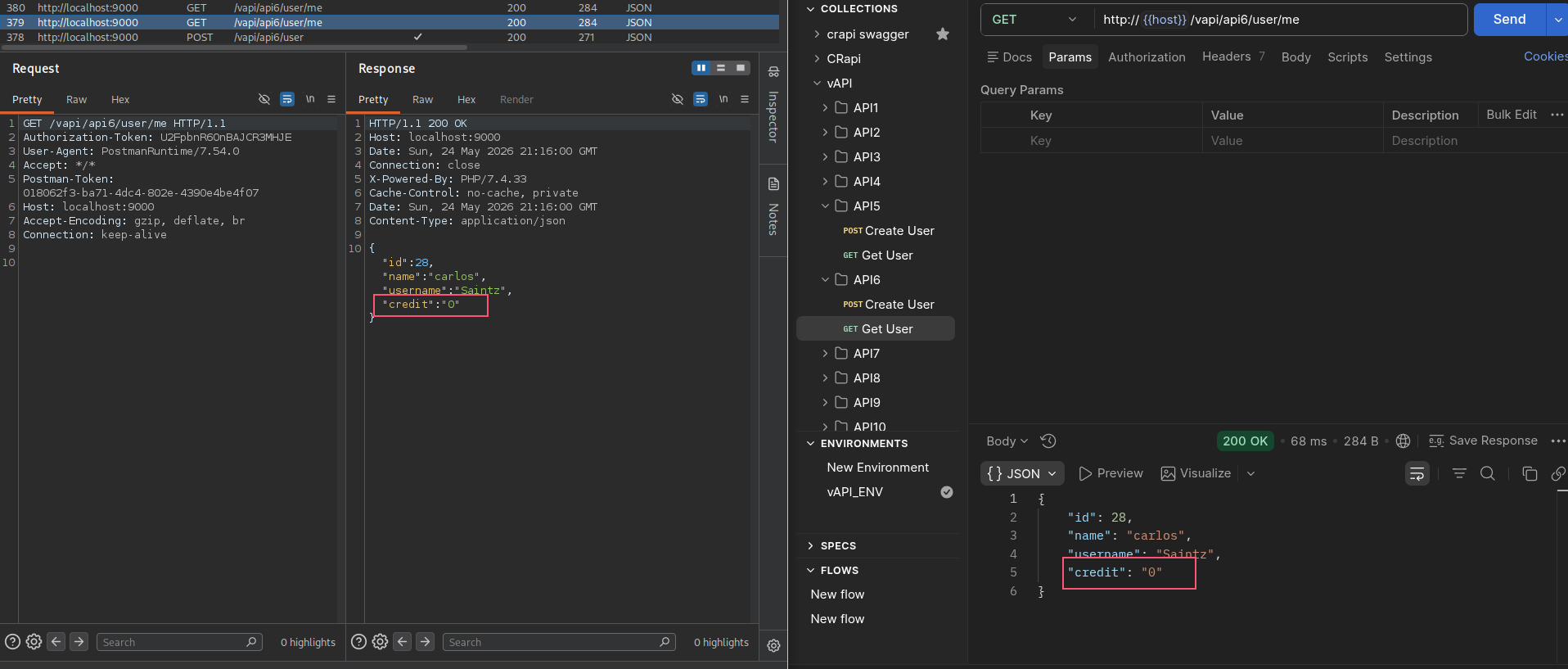Click the response pane hamburger menu icon
The width and height of the screenshot is (1568, 669).
[x=745, y=99]
